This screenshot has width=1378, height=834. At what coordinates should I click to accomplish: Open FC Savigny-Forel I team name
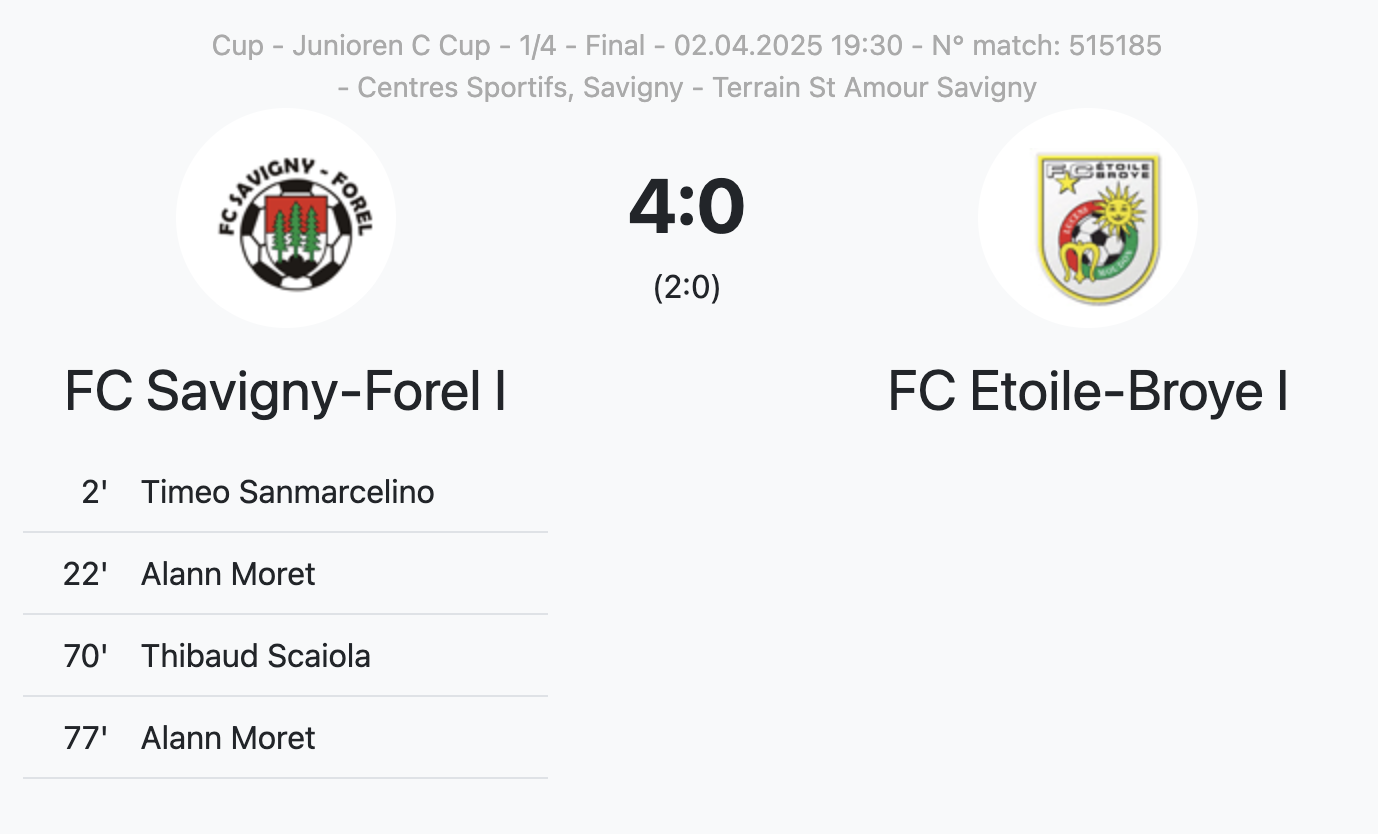286,391
